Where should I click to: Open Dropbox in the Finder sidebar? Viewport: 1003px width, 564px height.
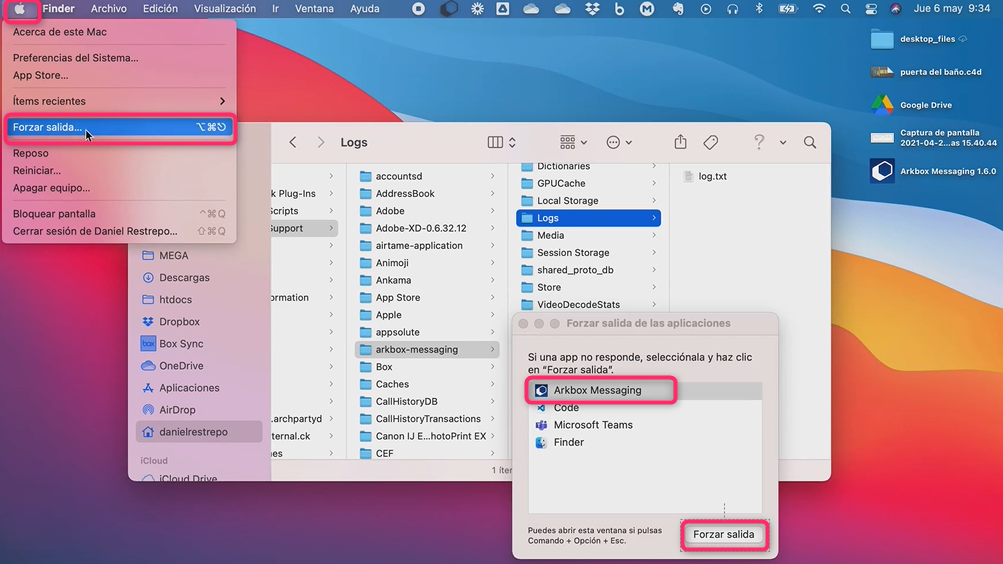179,322
